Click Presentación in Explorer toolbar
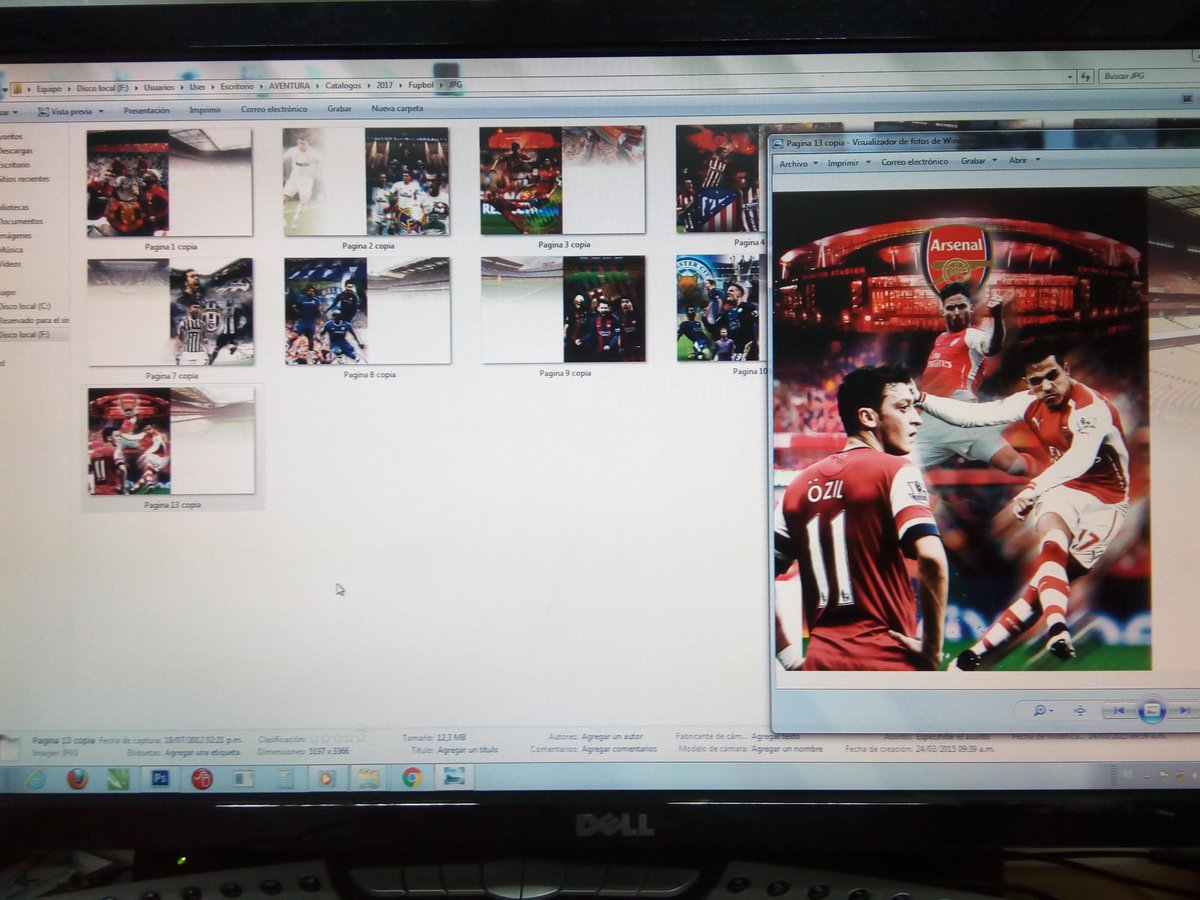The image size is (1200, 900). click(147, 110)
